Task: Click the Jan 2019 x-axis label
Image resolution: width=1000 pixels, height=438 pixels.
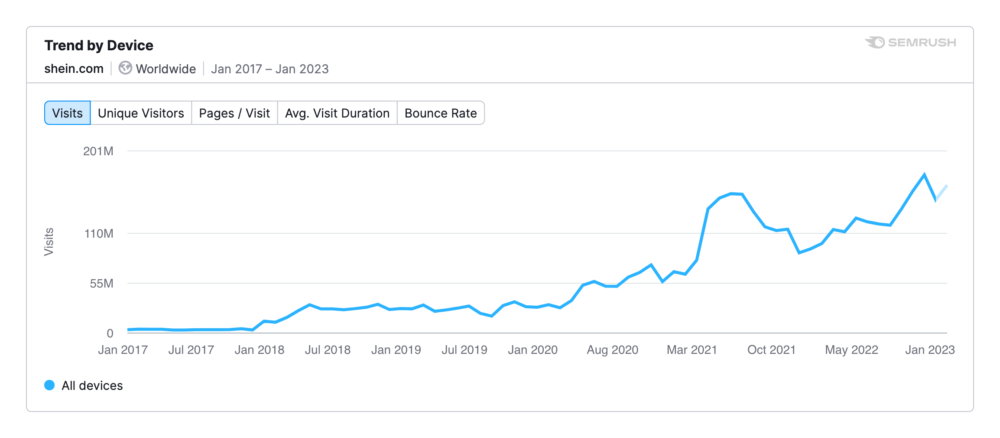Action: [x=396, y=350]
